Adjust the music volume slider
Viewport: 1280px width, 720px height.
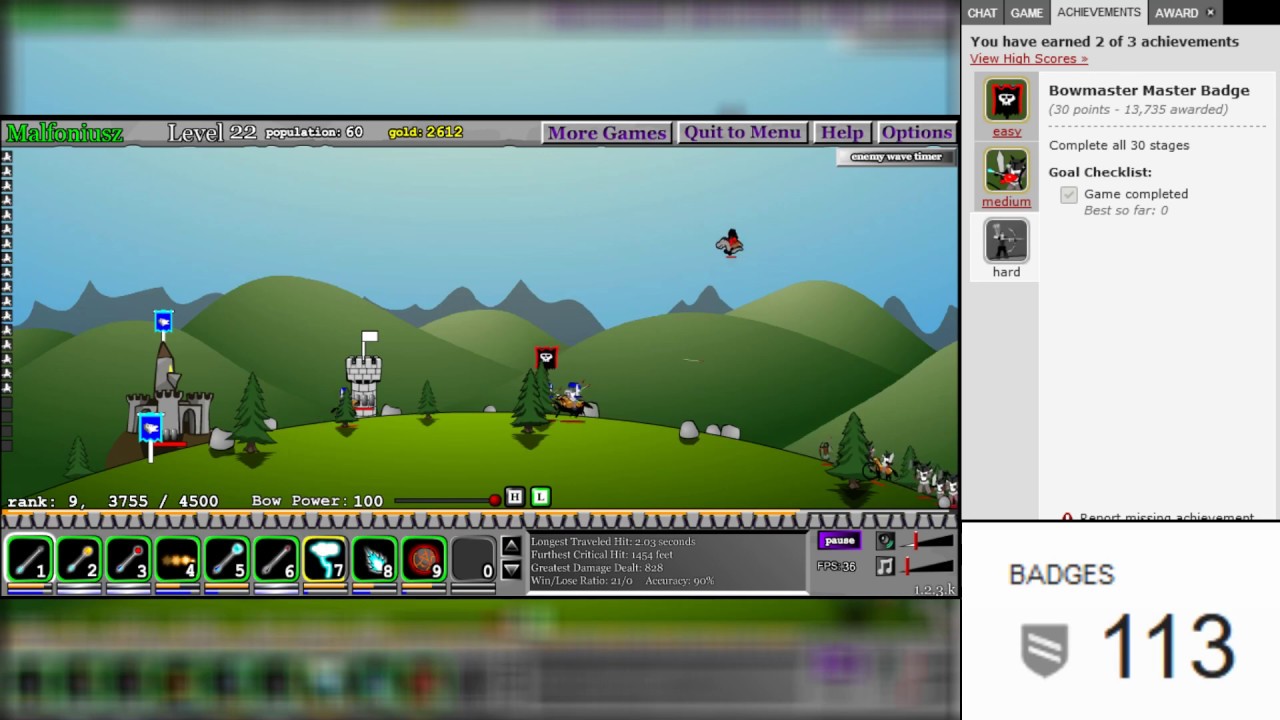pyautogui.click(x=927, y=566)
